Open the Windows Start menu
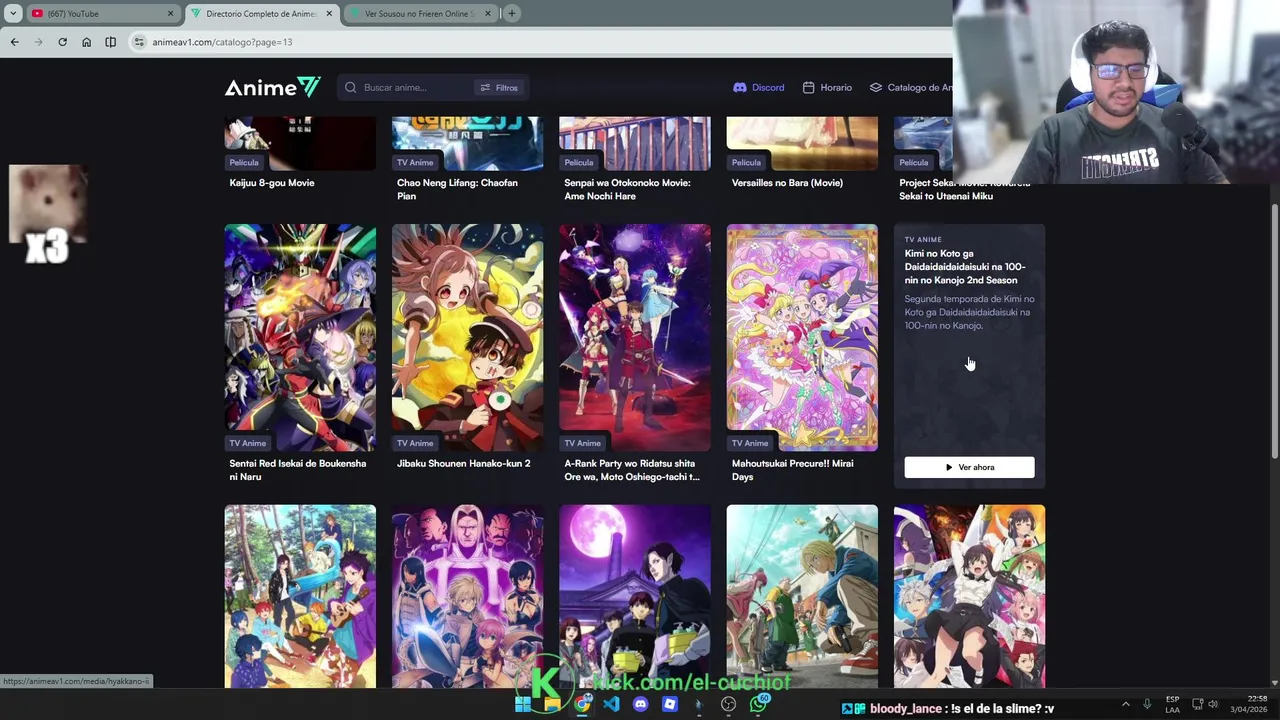Viewport: 1280px width, 720px height. tap(523, 705)
